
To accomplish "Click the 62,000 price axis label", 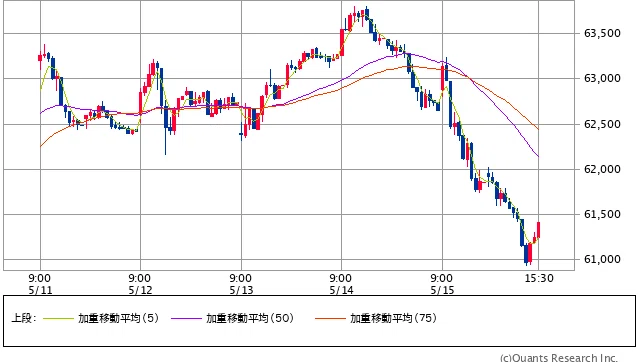I will coord(602,169).
